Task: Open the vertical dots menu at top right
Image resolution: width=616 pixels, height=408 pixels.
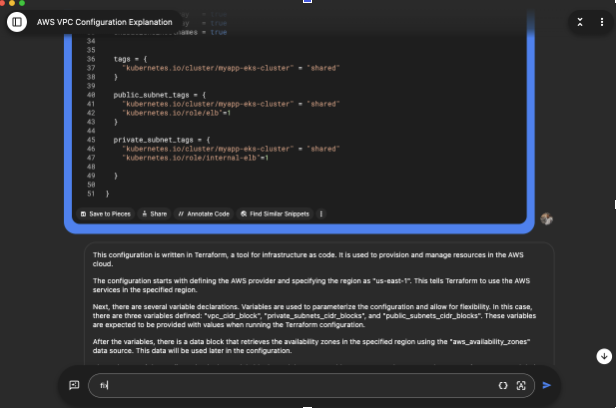Action: 600,21
